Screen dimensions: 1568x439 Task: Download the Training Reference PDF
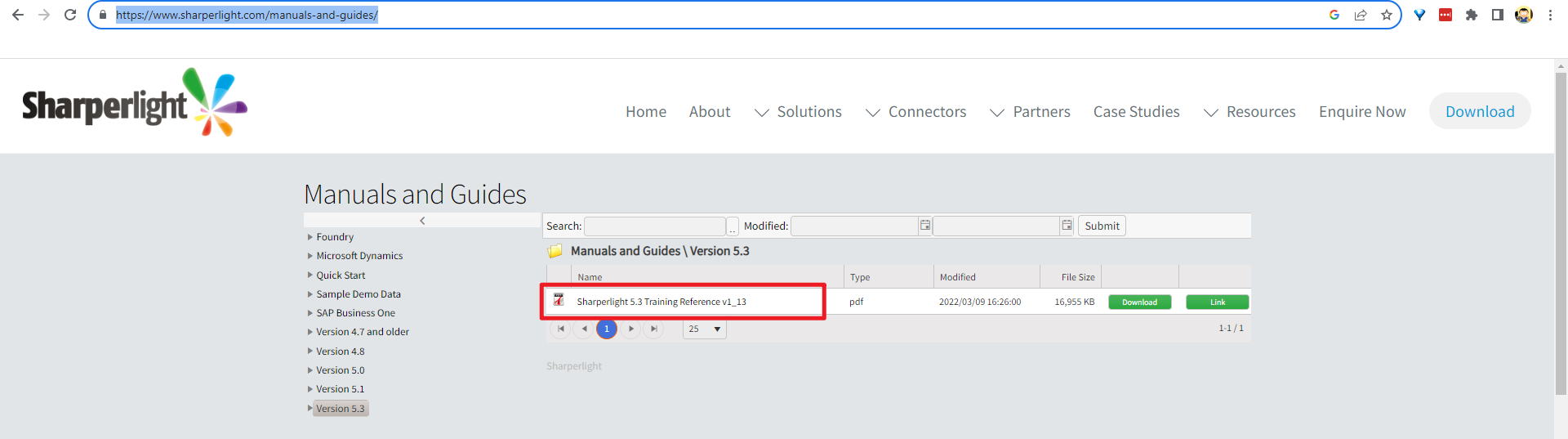[x=1139, y=302]
